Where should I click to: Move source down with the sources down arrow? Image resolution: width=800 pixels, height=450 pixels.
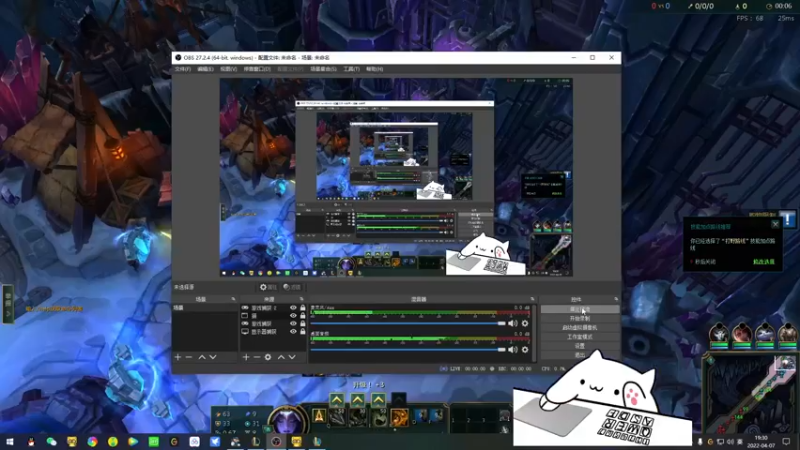point(292,357)
